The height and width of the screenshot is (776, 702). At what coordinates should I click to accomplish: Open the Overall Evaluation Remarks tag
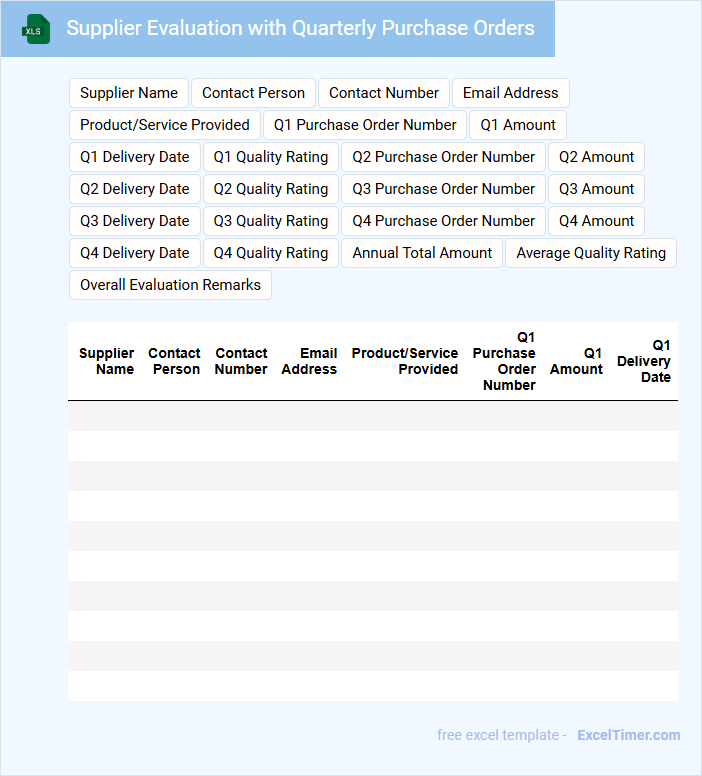[170, 285]
